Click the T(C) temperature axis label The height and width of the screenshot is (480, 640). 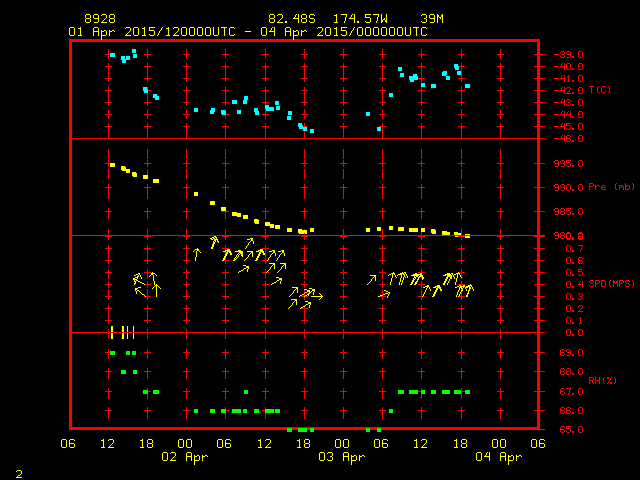(600, 90)
